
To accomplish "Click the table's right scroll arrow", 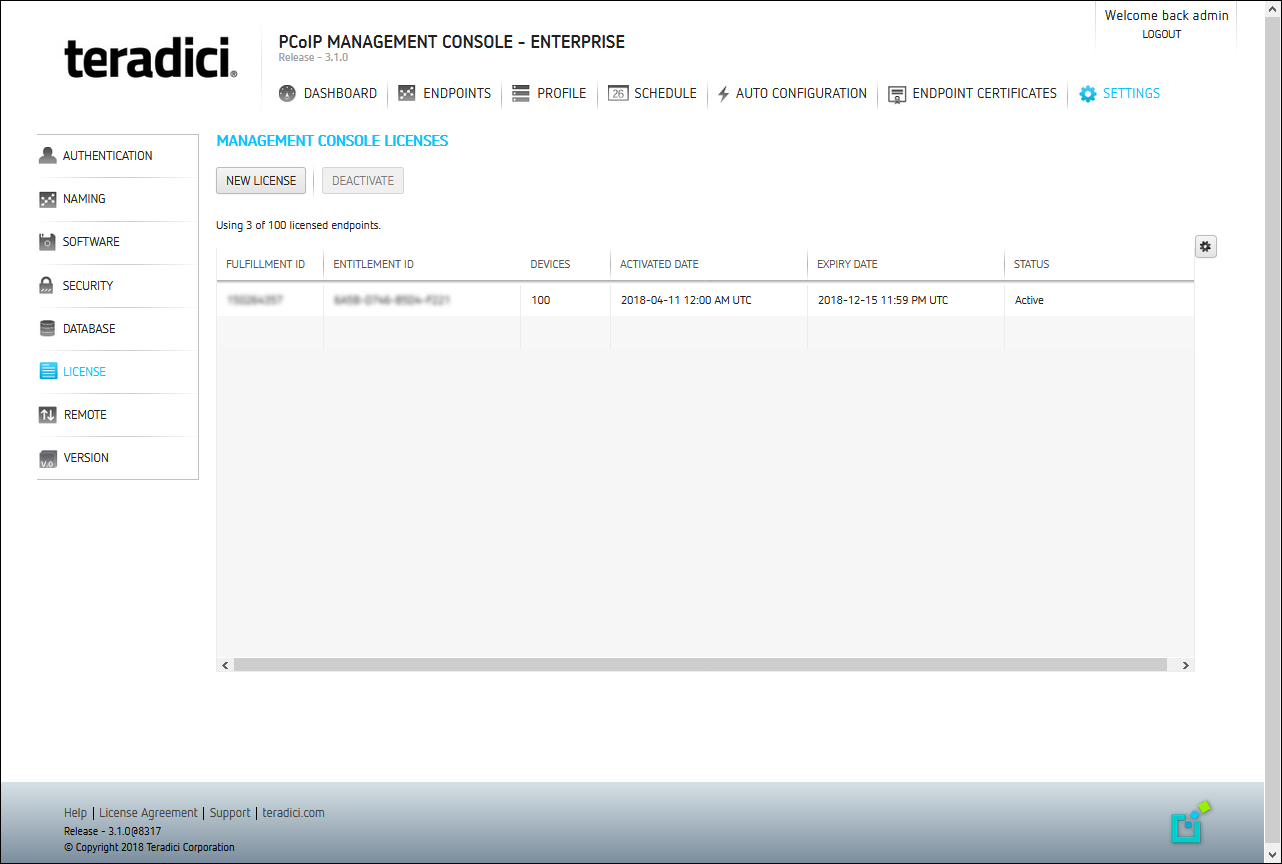I will 1186,665.
